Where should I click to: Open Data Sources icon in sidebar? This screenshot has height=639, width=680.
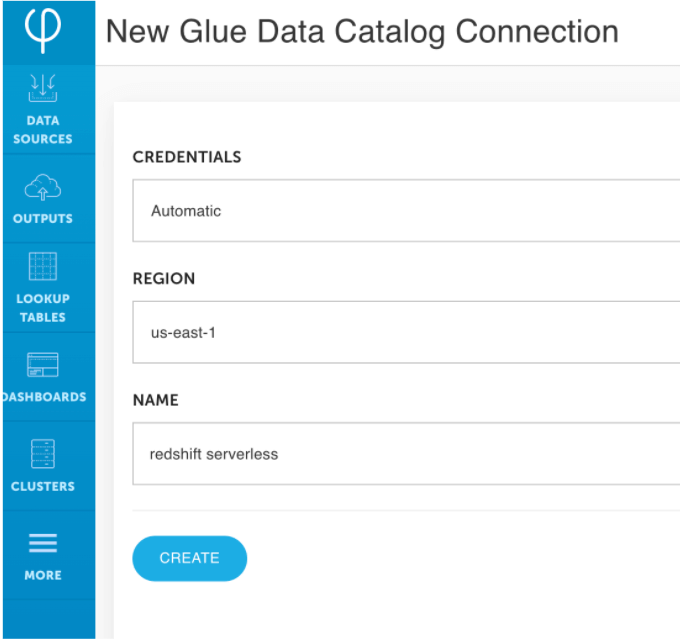pos(43,88)
